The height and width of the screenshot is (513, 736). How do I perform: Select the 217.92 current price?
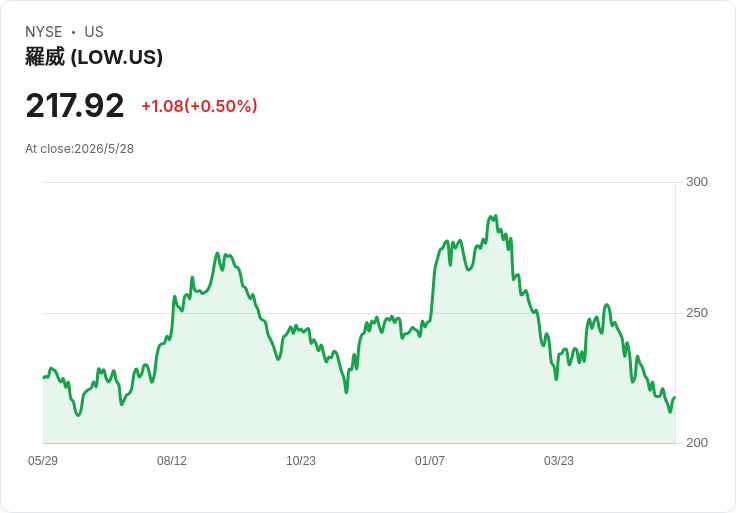(x=75, y=106)
